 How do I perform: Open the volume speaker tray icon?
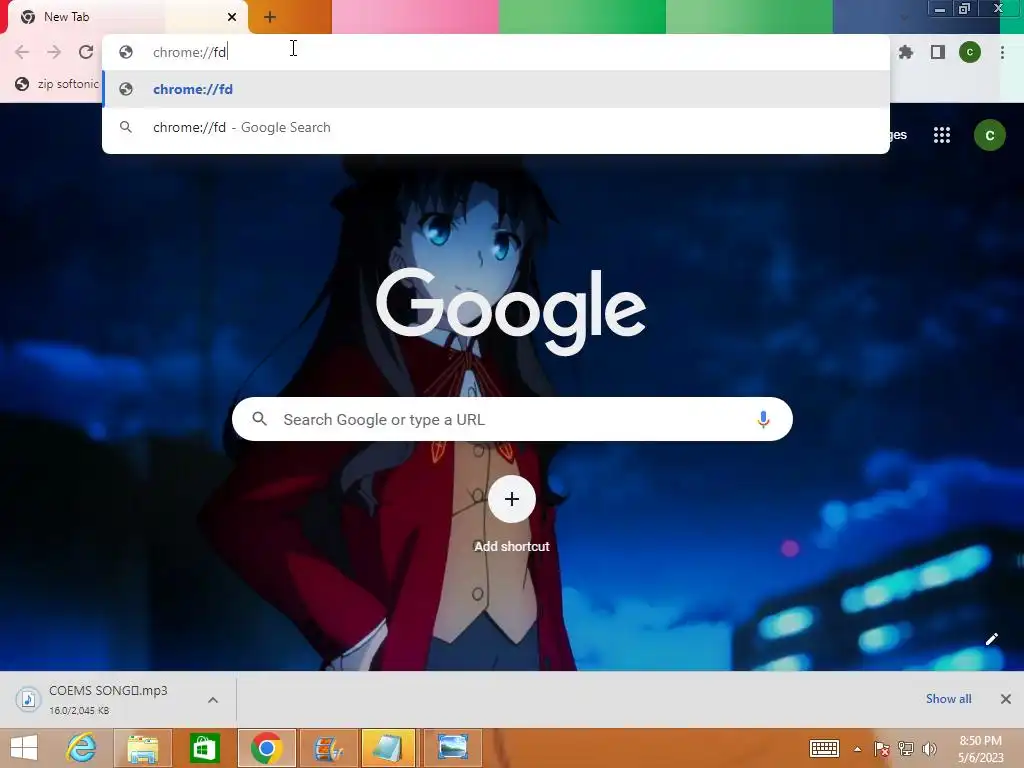pos(929,748)
